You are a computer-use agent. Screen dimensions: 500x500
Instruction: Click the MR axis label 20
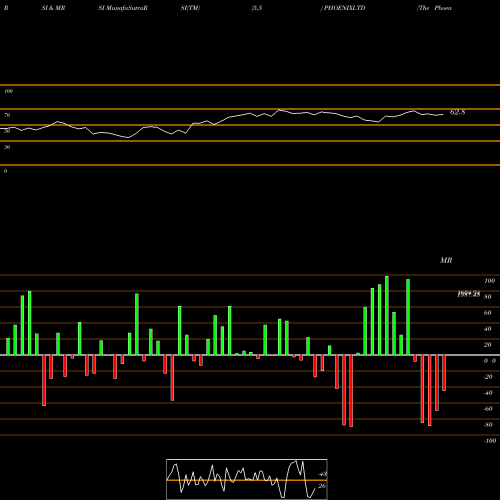(487, 345)
